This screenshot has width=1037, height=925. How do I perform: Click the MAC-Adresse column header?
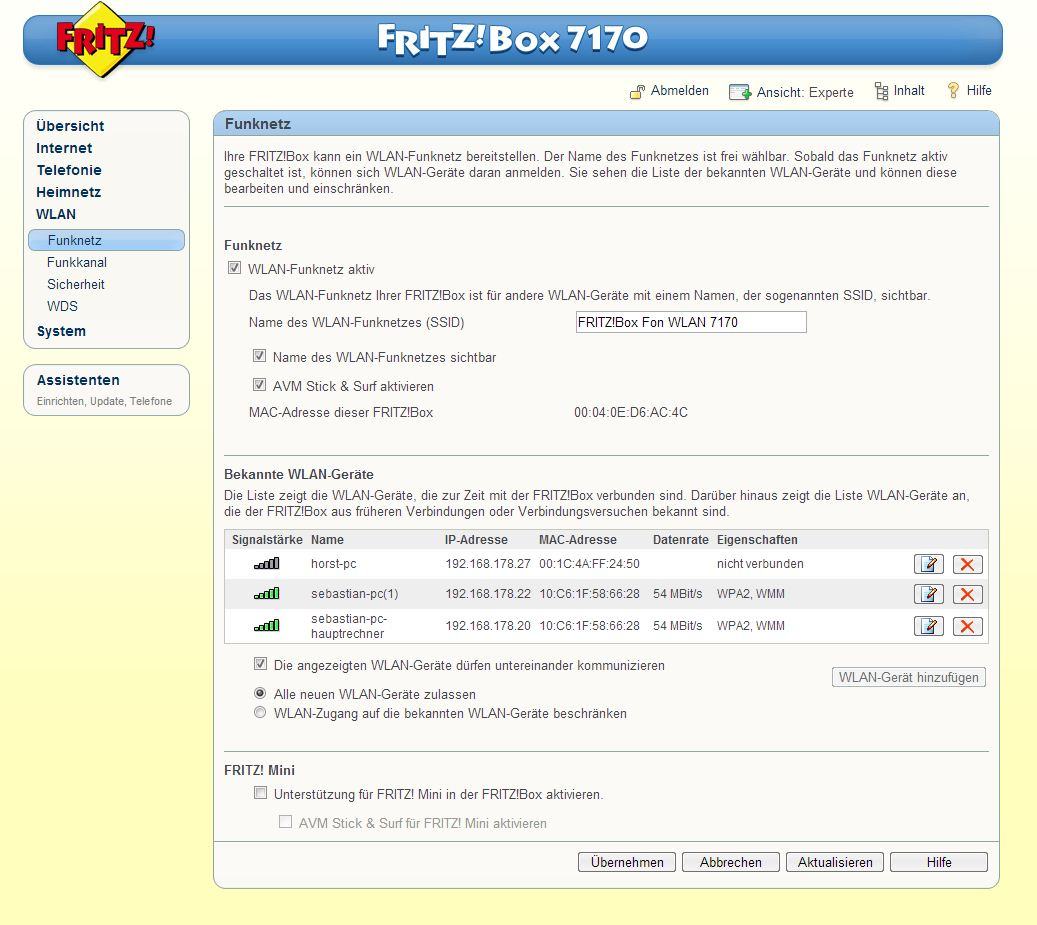coord(577,540)
